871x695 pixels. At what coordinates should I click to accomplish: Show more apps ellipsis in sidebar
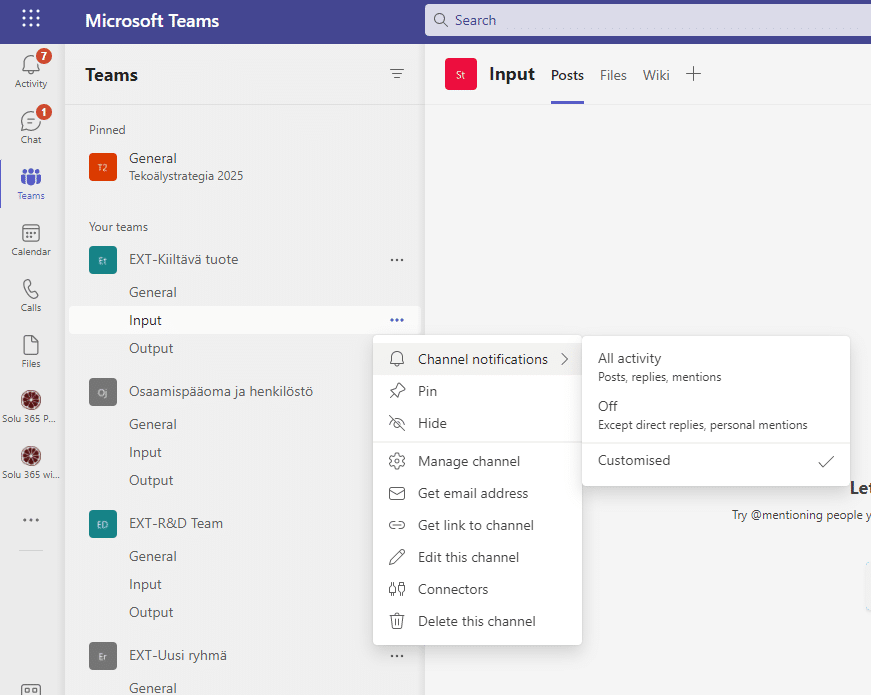click(x=31, y=520)
